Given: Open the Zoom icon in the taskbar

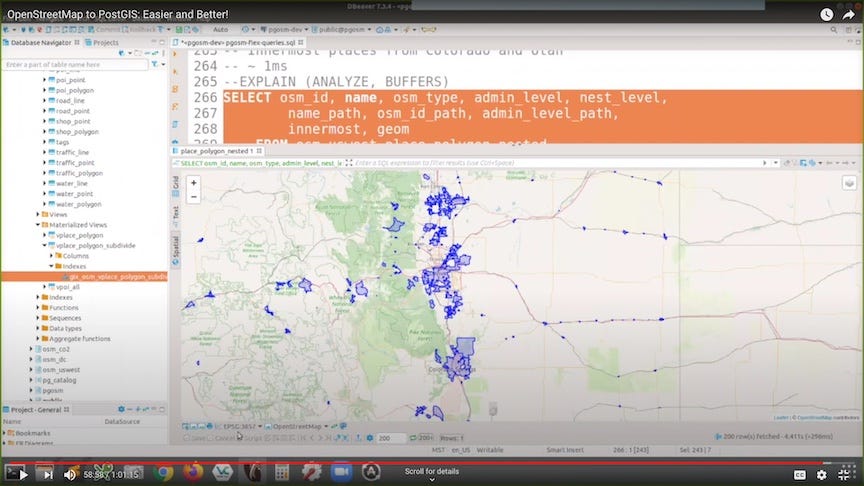Looking at the screenshot, I should point(342,473).
